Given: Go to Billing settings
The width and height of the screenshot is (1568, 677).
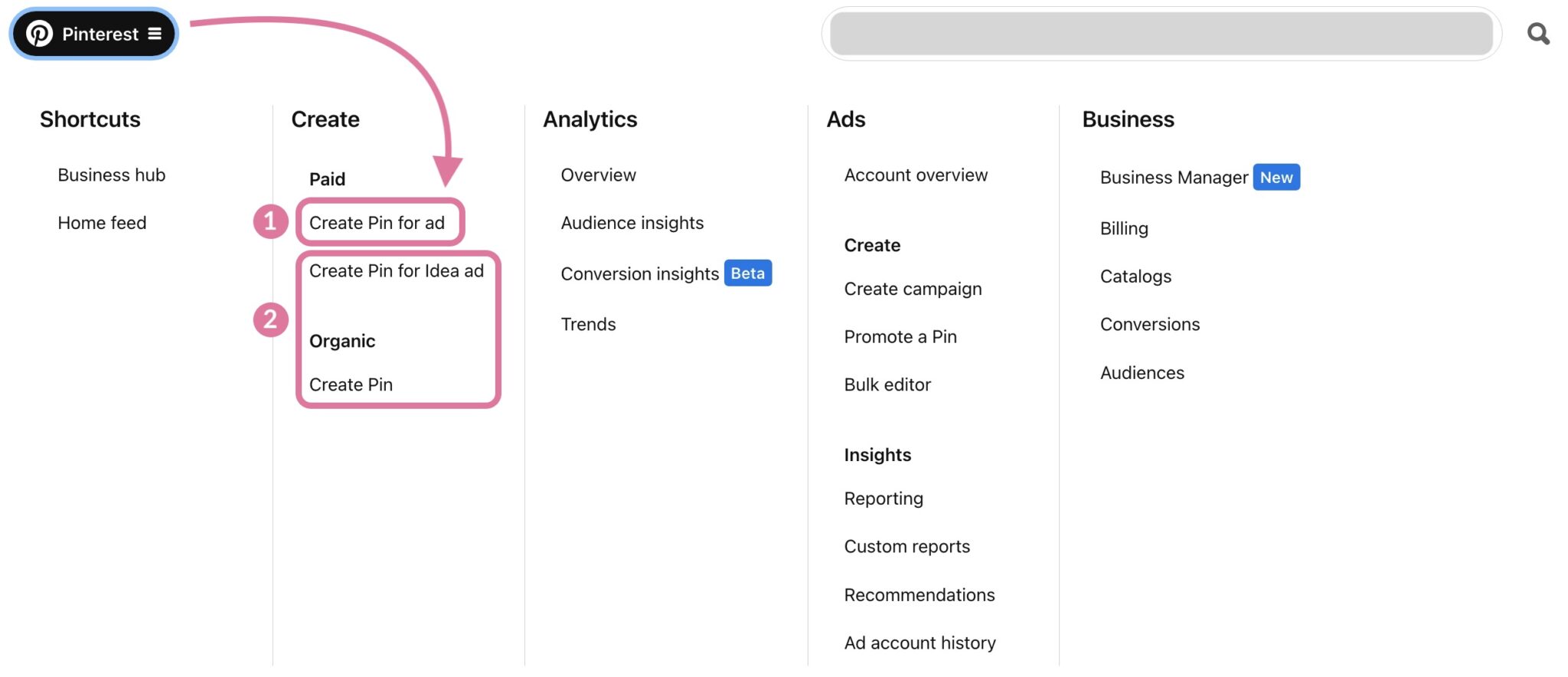Looking at the screenshot, I should click(x=1124, y=229).
